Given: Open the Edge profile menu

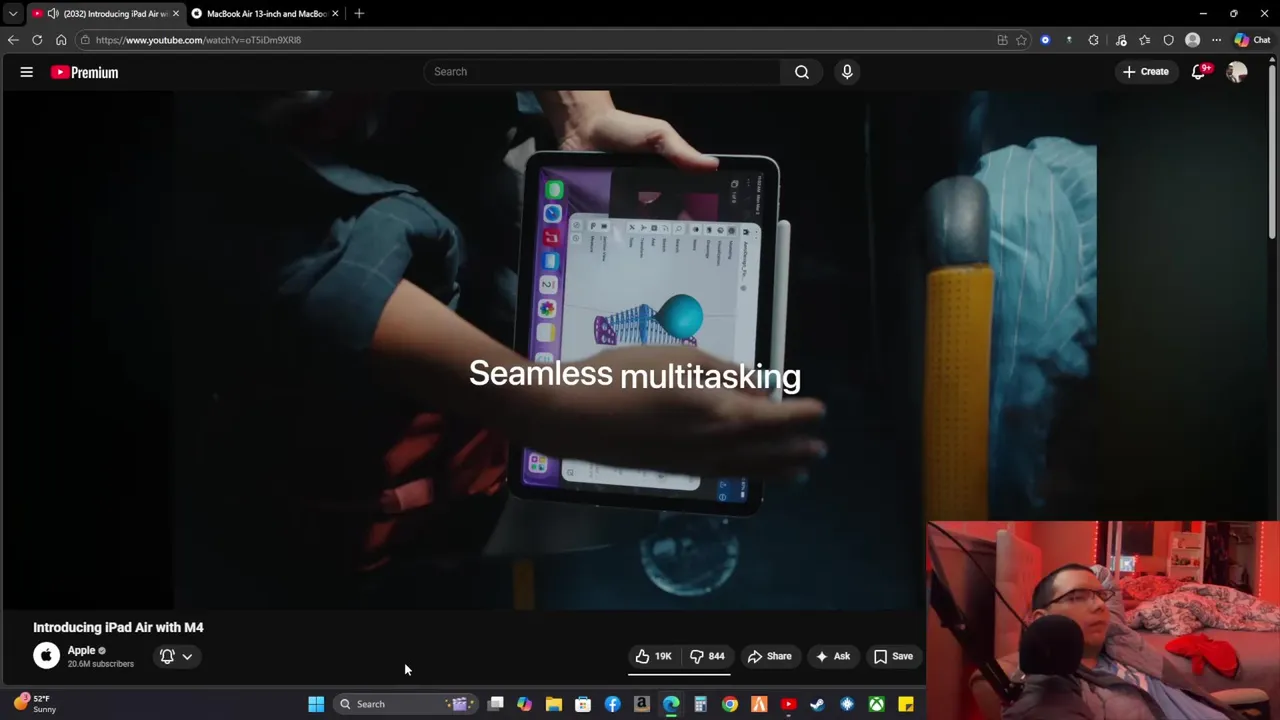Looking at the screenshot, I should coord(1192,40).
